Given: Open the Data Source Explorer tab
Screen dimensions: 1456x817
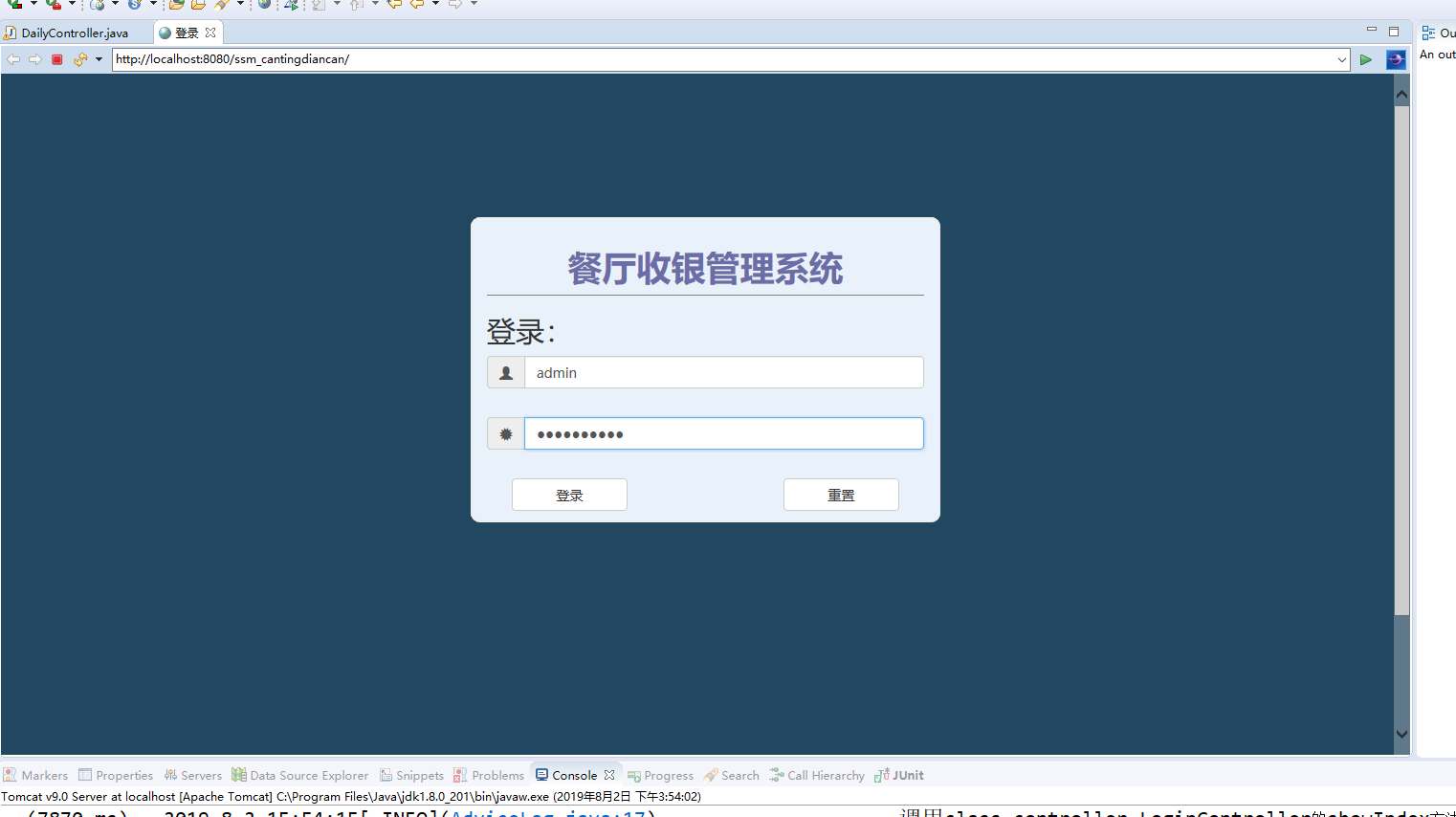Looking at the screenshot, I should pyautogui.click(x=299, y=775).
